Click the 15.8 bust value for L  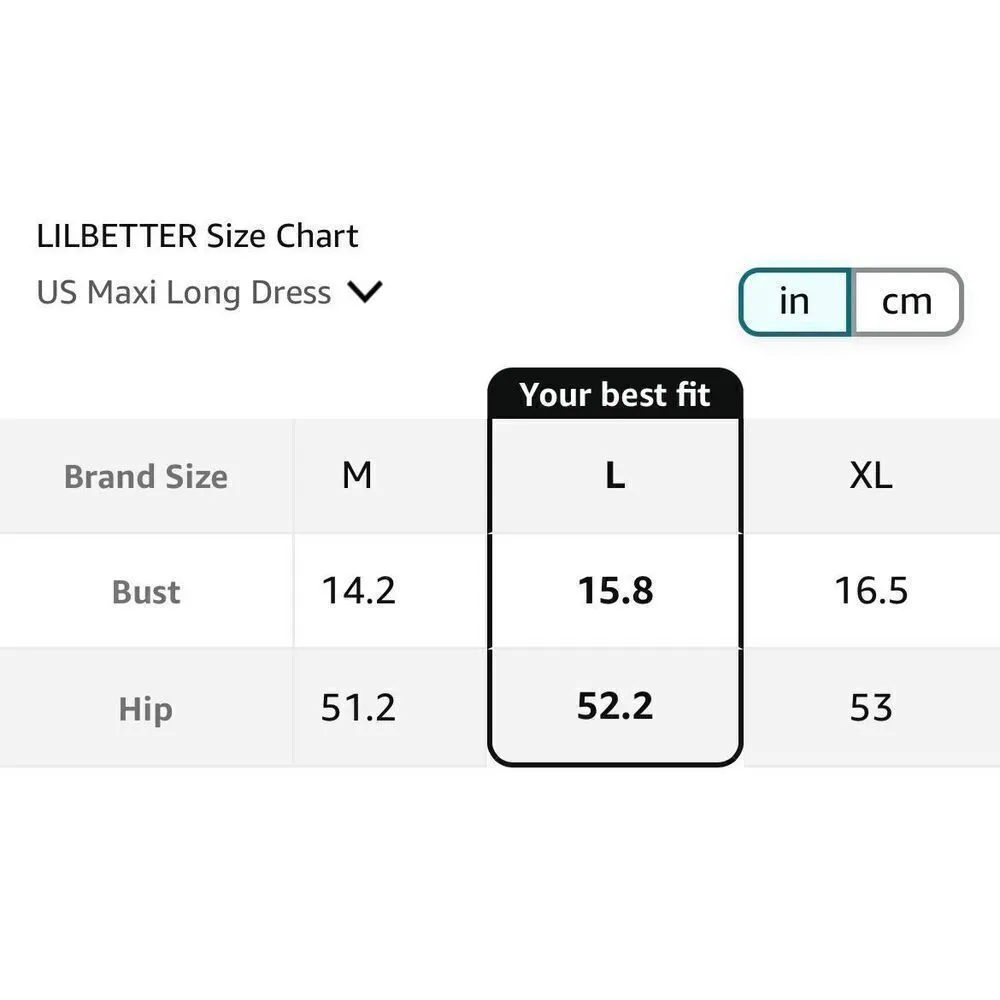(x=615, y=591)
